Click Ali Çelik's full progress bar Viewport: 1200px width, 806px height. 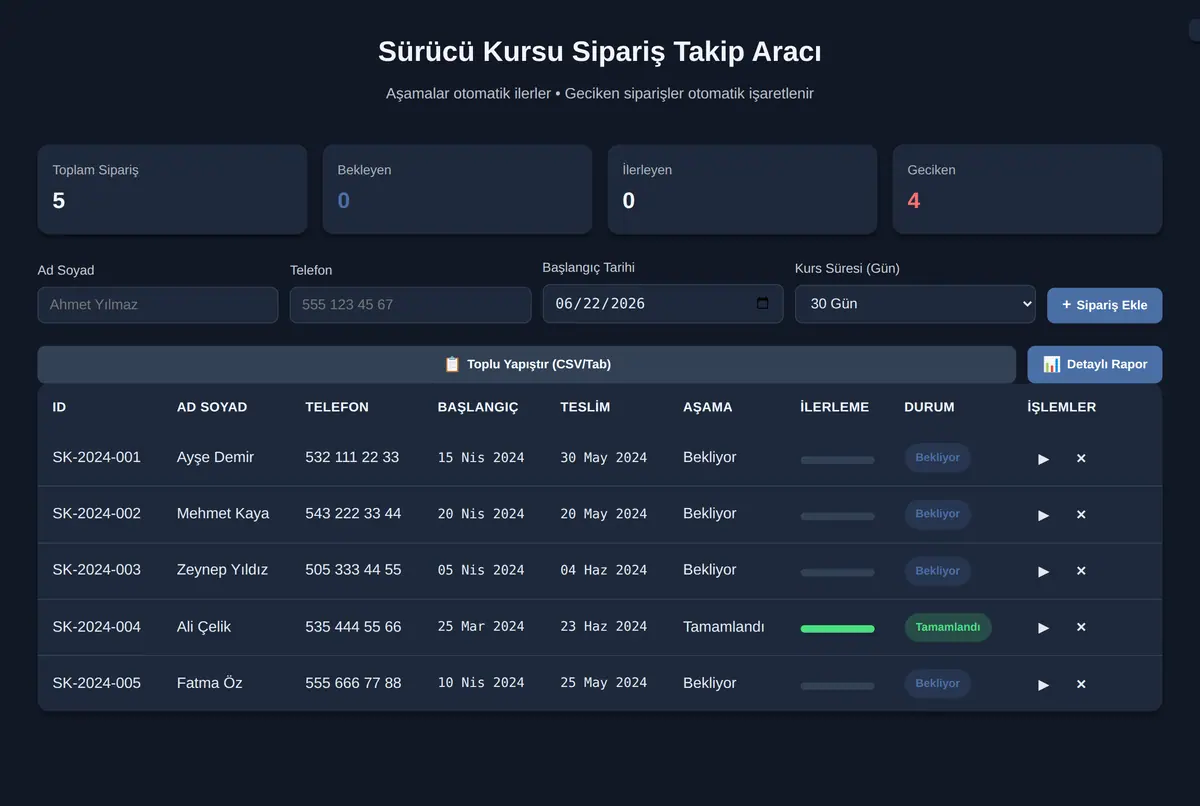[837, 629]
